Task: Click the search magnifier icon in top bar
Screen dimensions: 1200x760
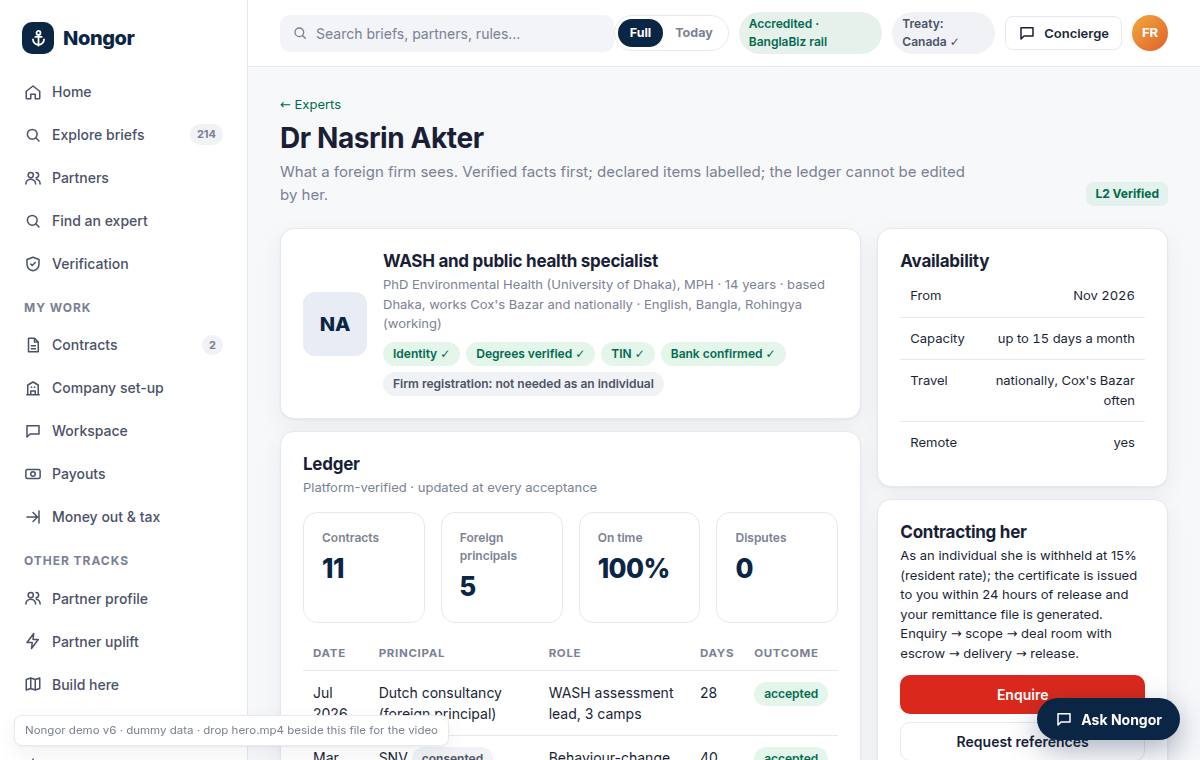Action: point(300,34)
